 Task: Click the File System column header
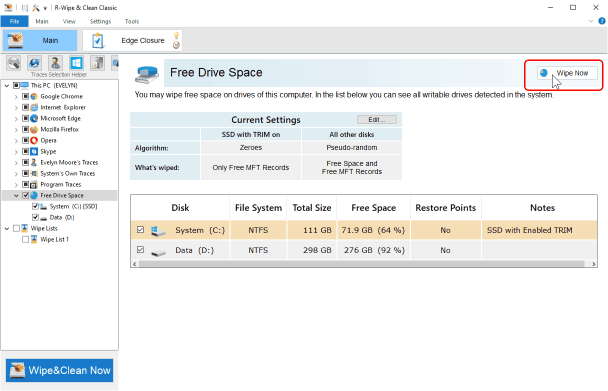(x=258, y=208)
